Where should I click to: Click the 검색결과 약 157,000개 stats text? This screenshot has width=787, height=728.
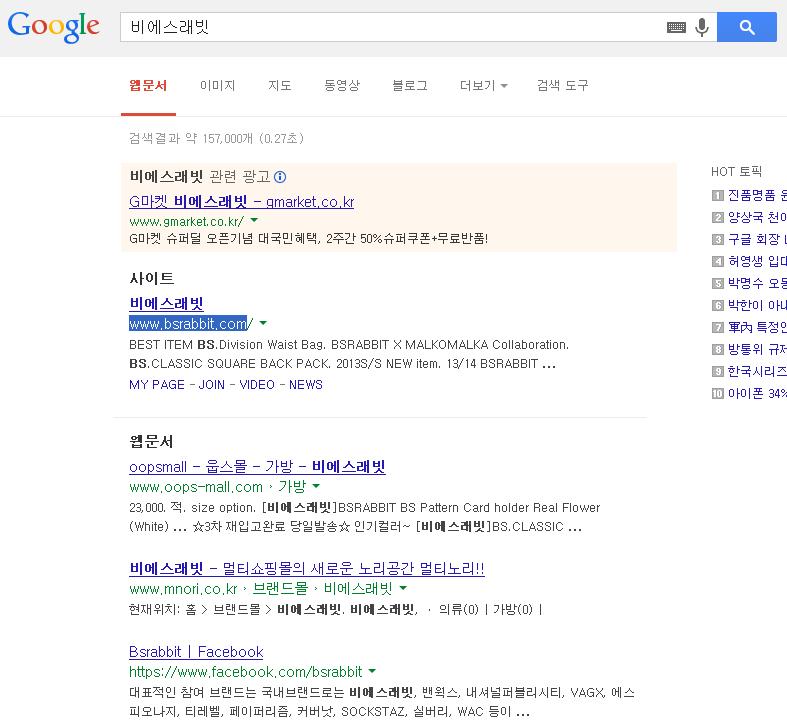point(216,138)
